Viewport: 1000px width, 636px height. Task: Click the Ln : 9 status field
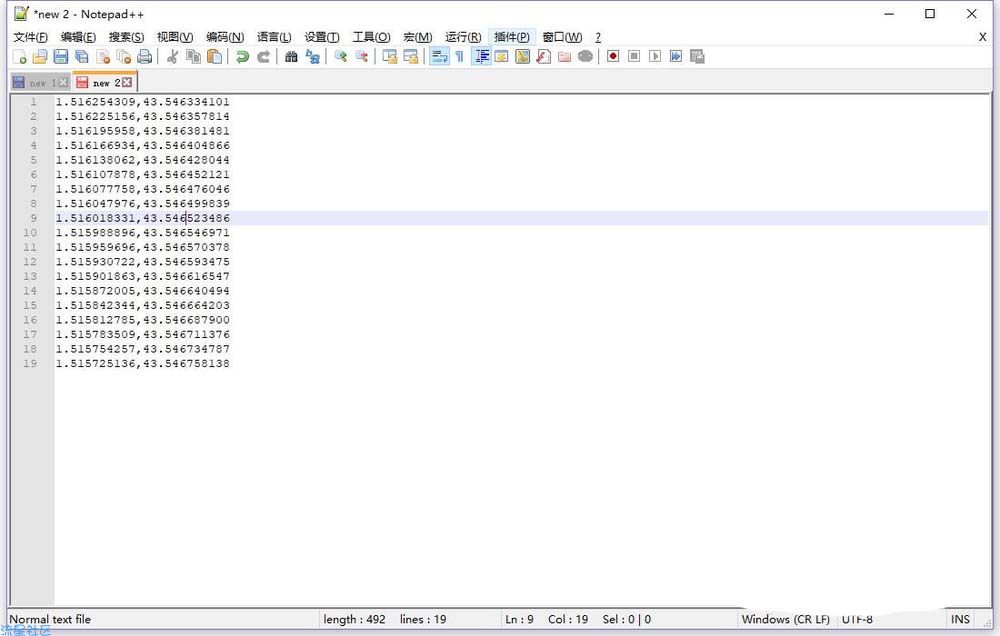pos(519,619)
